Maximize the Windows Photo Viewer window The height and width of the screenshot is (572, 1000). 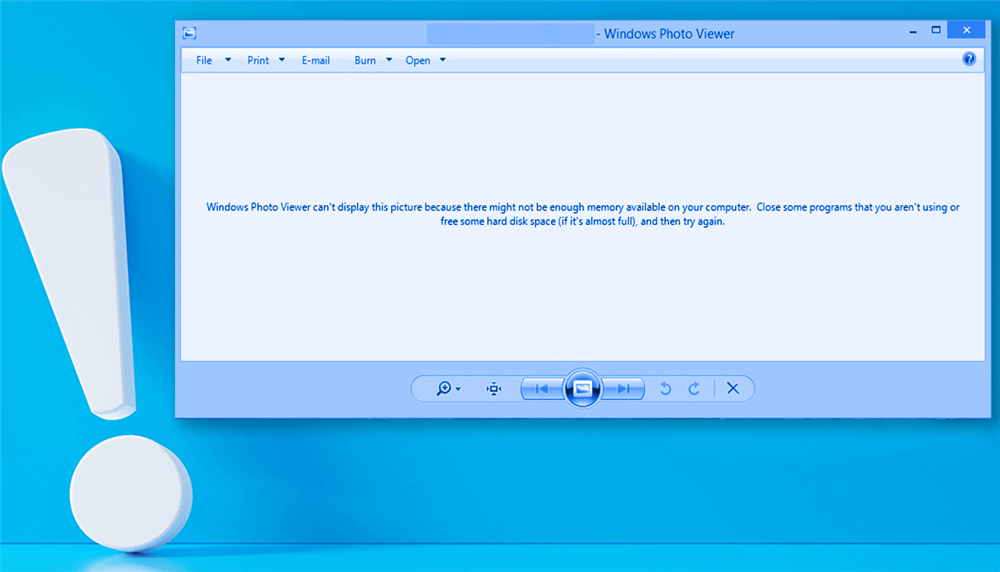(x=936, y=31)
